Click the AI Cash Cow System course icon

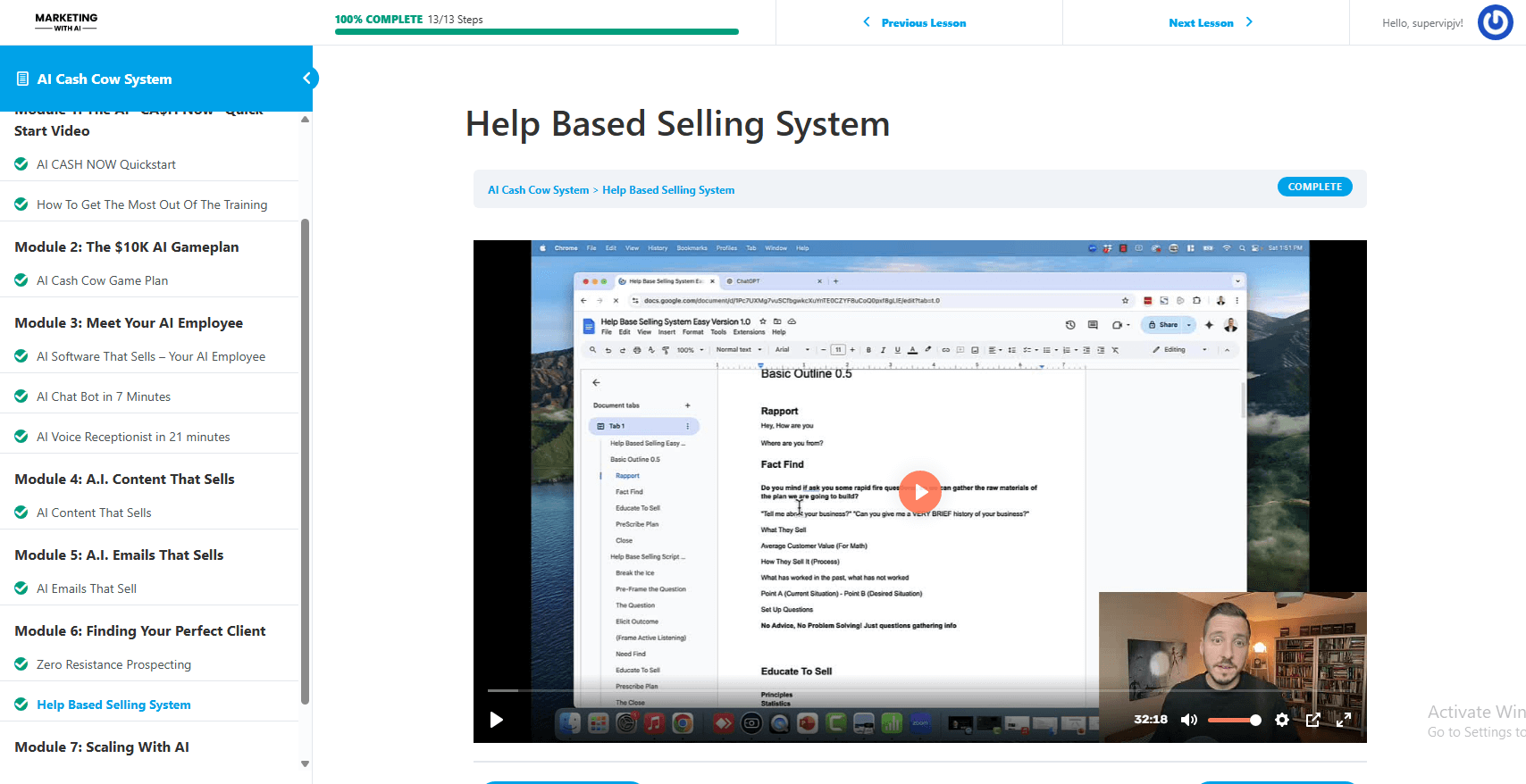pyautogui.click(x=22, y=79)
